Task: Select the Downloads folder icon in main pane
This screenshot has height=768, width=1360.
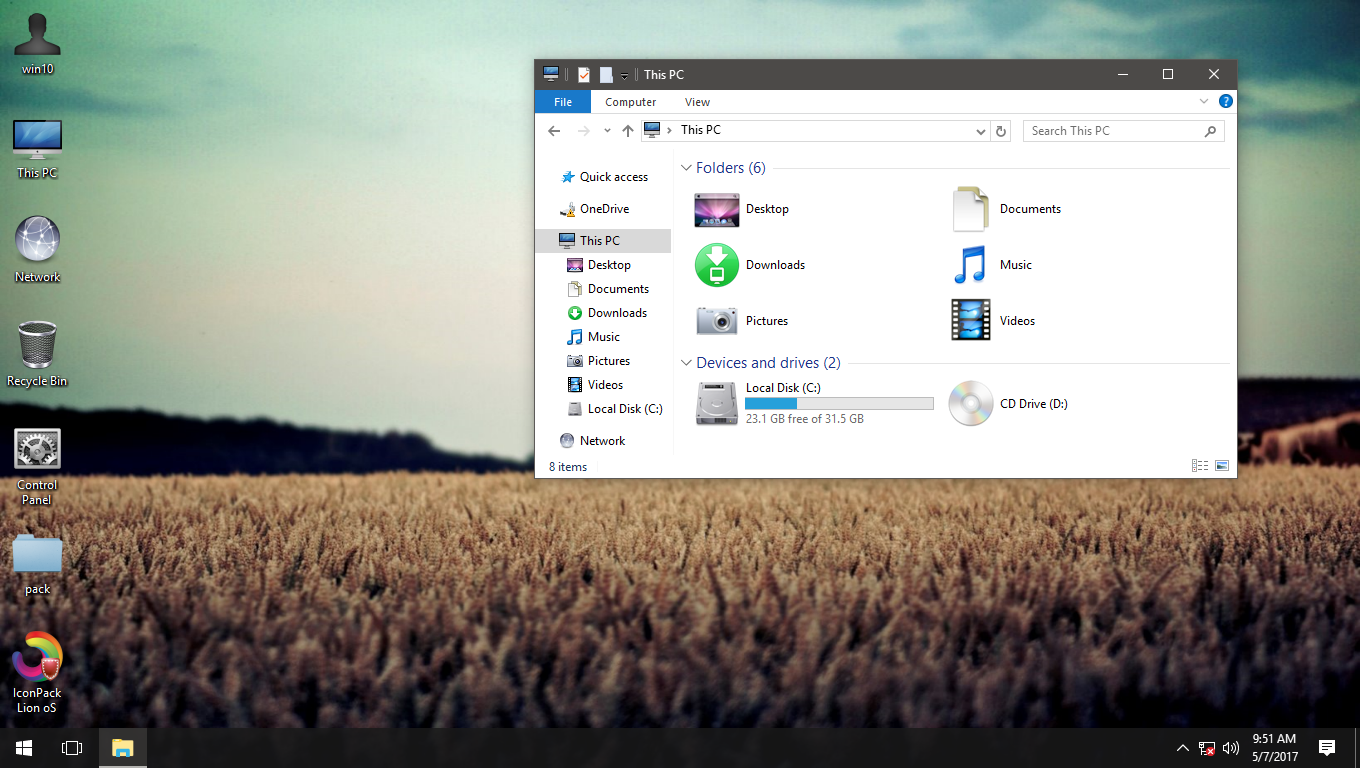Action: pyautogui.click(x=716, y=265)
